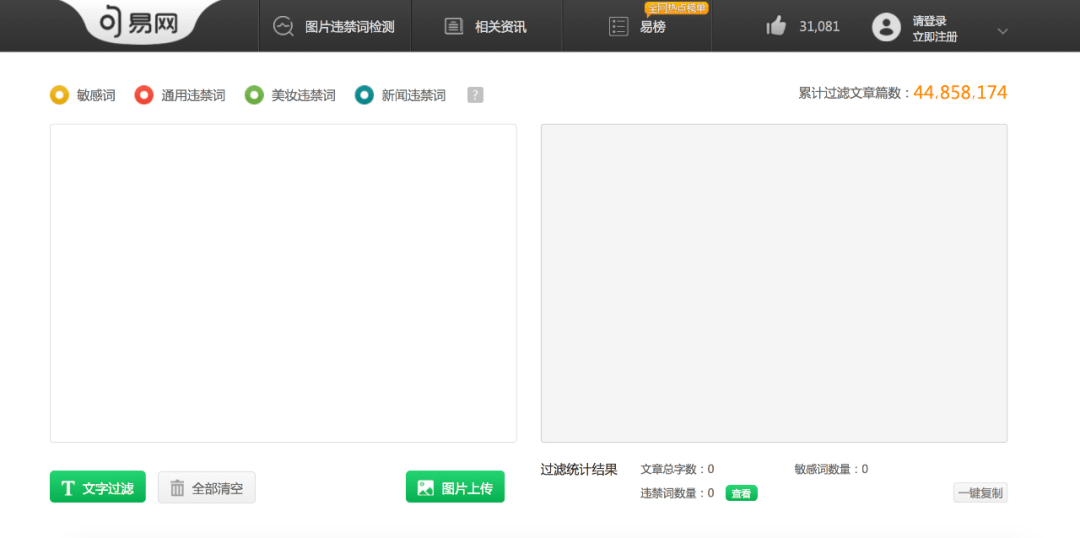
Task: Open the 易榜 menu item
Action: [653, 27]
